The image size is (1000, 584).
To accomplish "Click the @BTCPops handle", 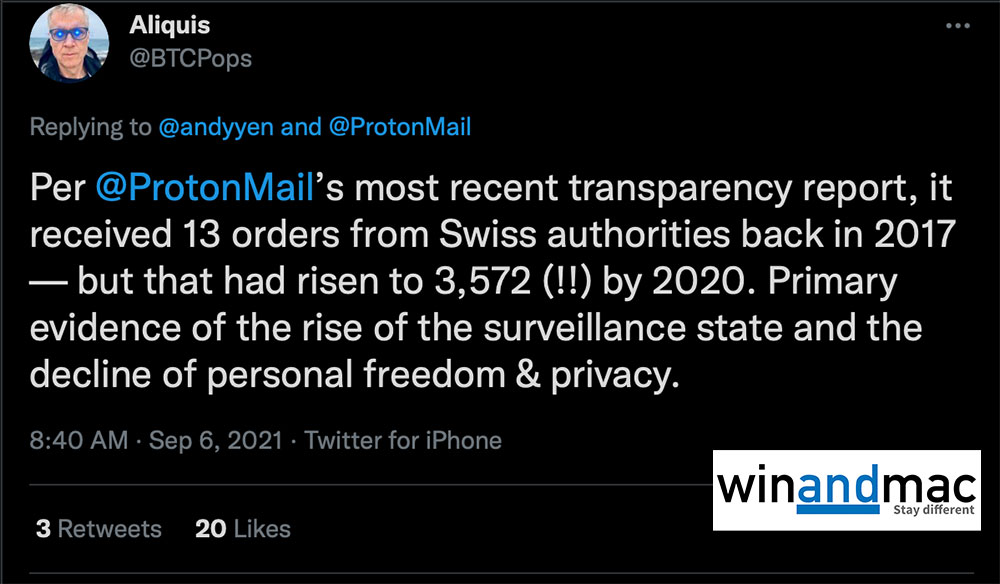I will click(x=191, y=58).
